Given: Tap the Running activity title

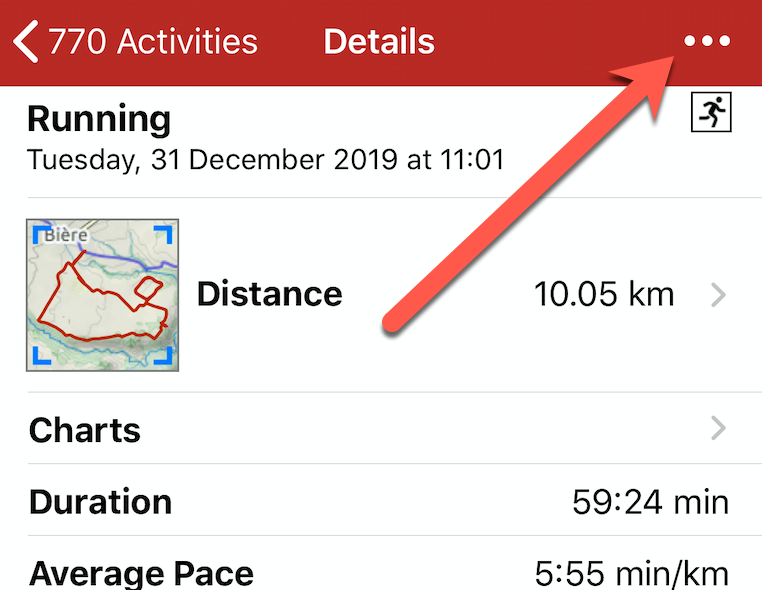Looking at the screenshot, I should pos(99,120).
